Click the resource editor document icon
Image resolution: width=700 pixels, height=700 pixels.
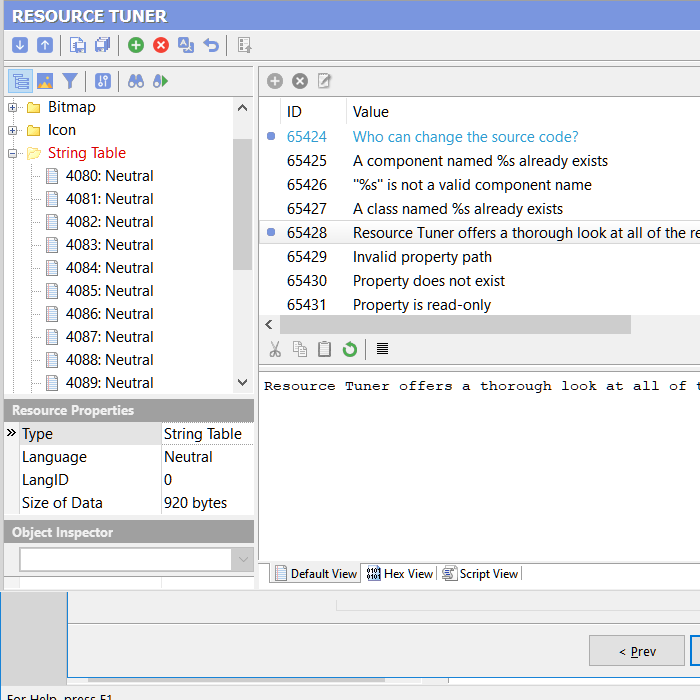(244, 45)
